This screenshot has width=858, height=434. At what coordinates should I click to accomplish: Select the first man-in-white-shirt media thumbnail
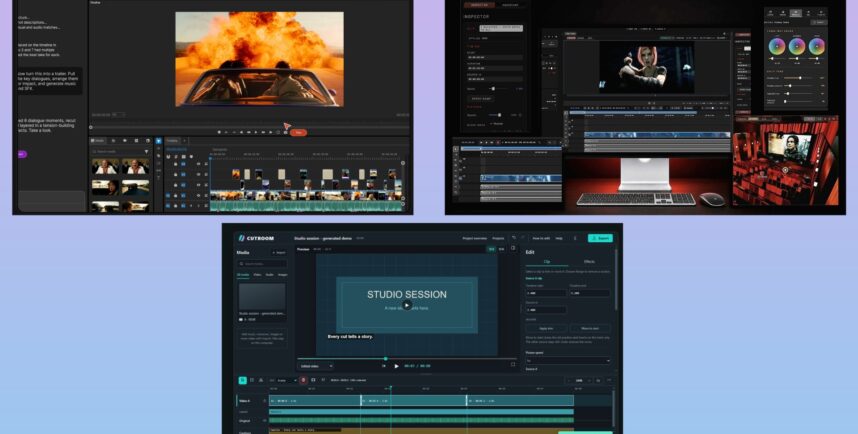coord(105,166)
